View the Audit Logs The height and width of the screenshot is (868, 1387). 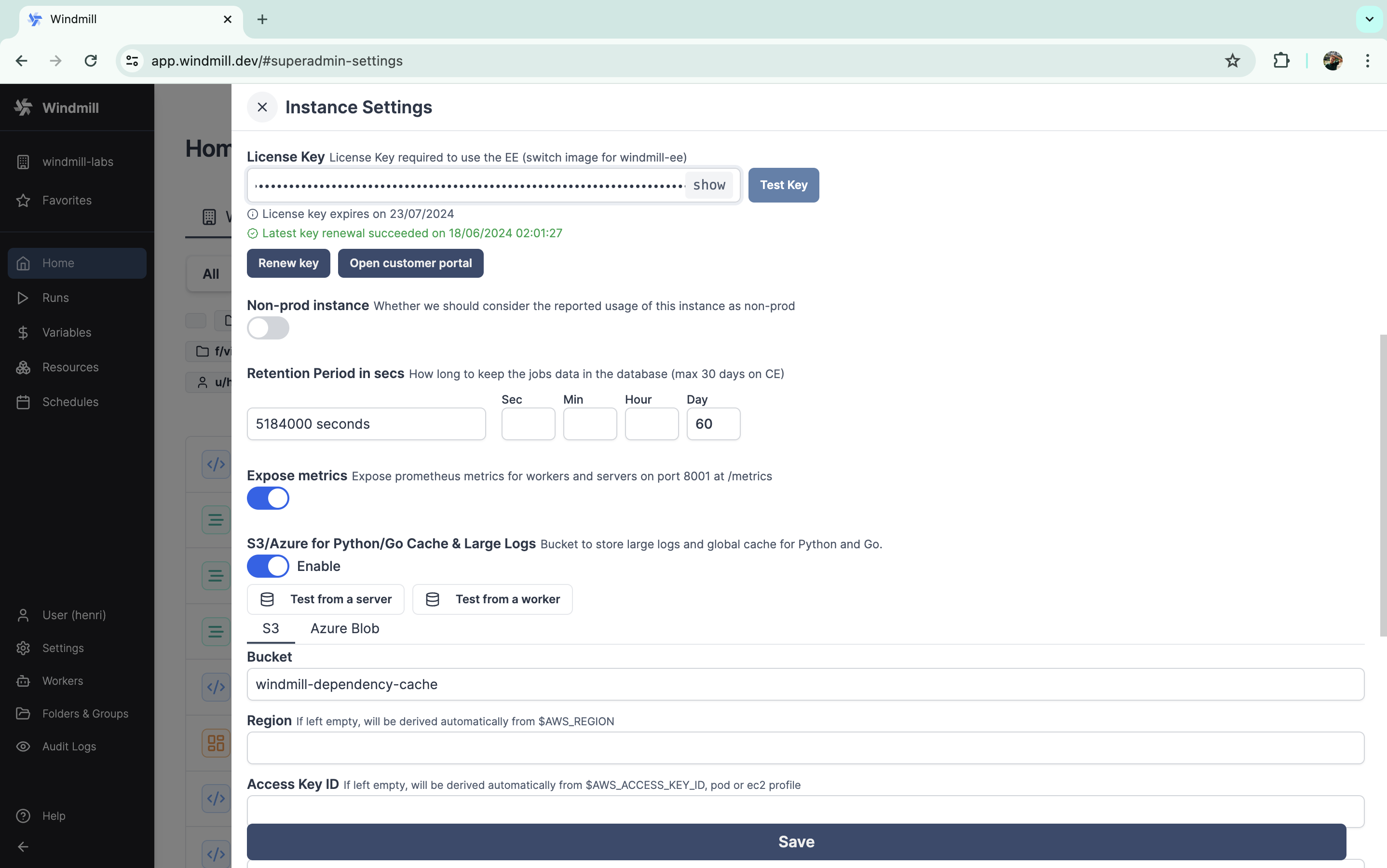click(x=68, y=746)
